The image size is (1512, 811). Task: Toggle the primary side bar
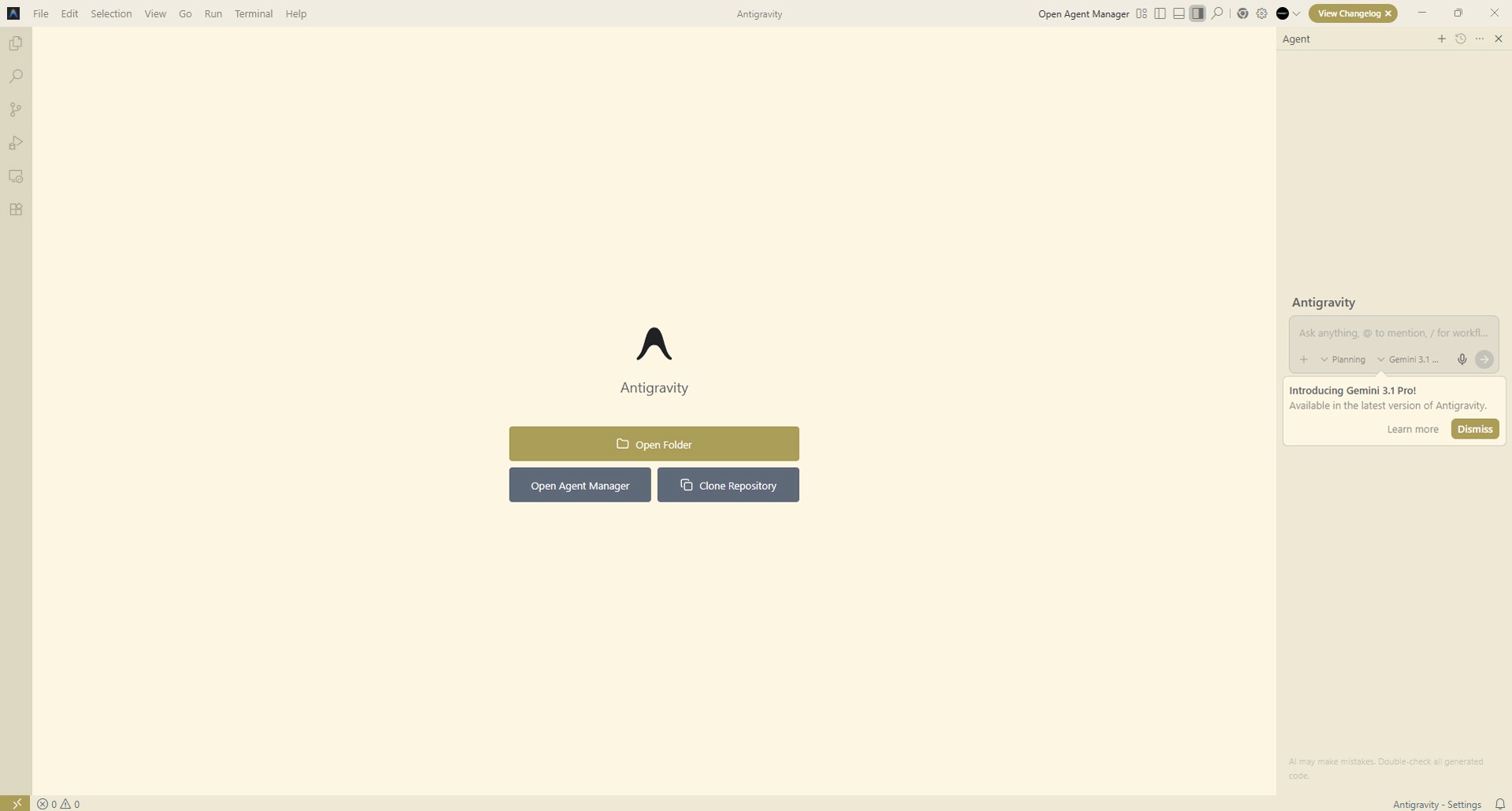tap(1160, 13)
